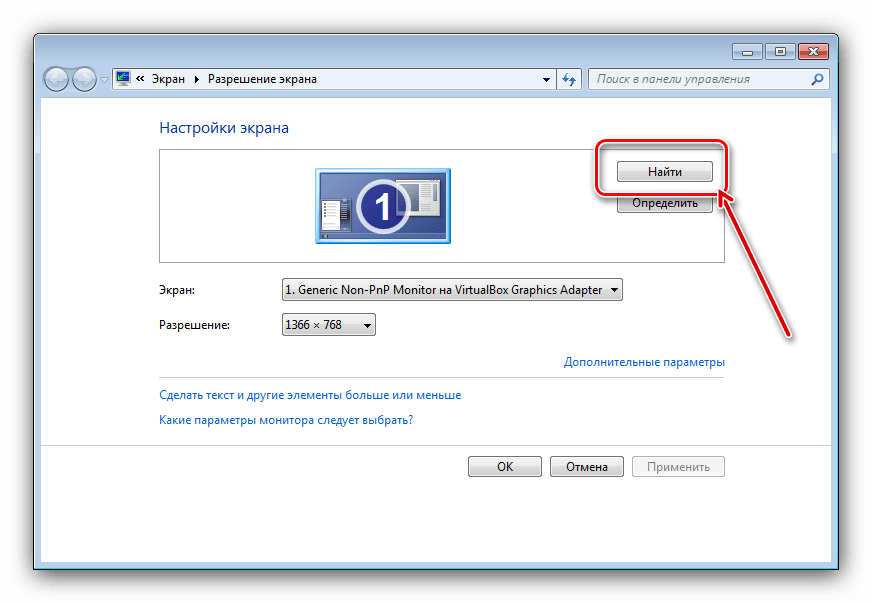Open Сделать текст и другие элементы больше link
Viewport: 872px width, 603px height.
point(310,395)
